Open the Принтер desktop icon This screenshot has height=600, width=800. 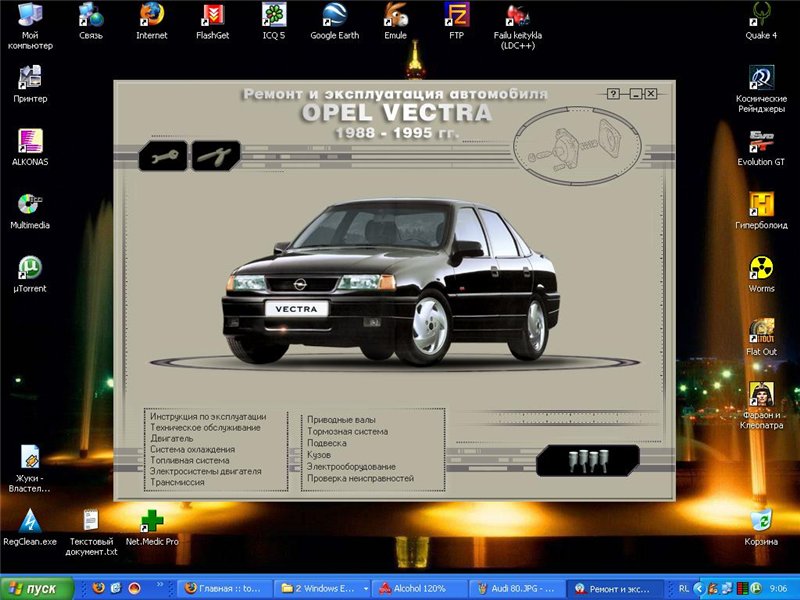tap(30, 84)
